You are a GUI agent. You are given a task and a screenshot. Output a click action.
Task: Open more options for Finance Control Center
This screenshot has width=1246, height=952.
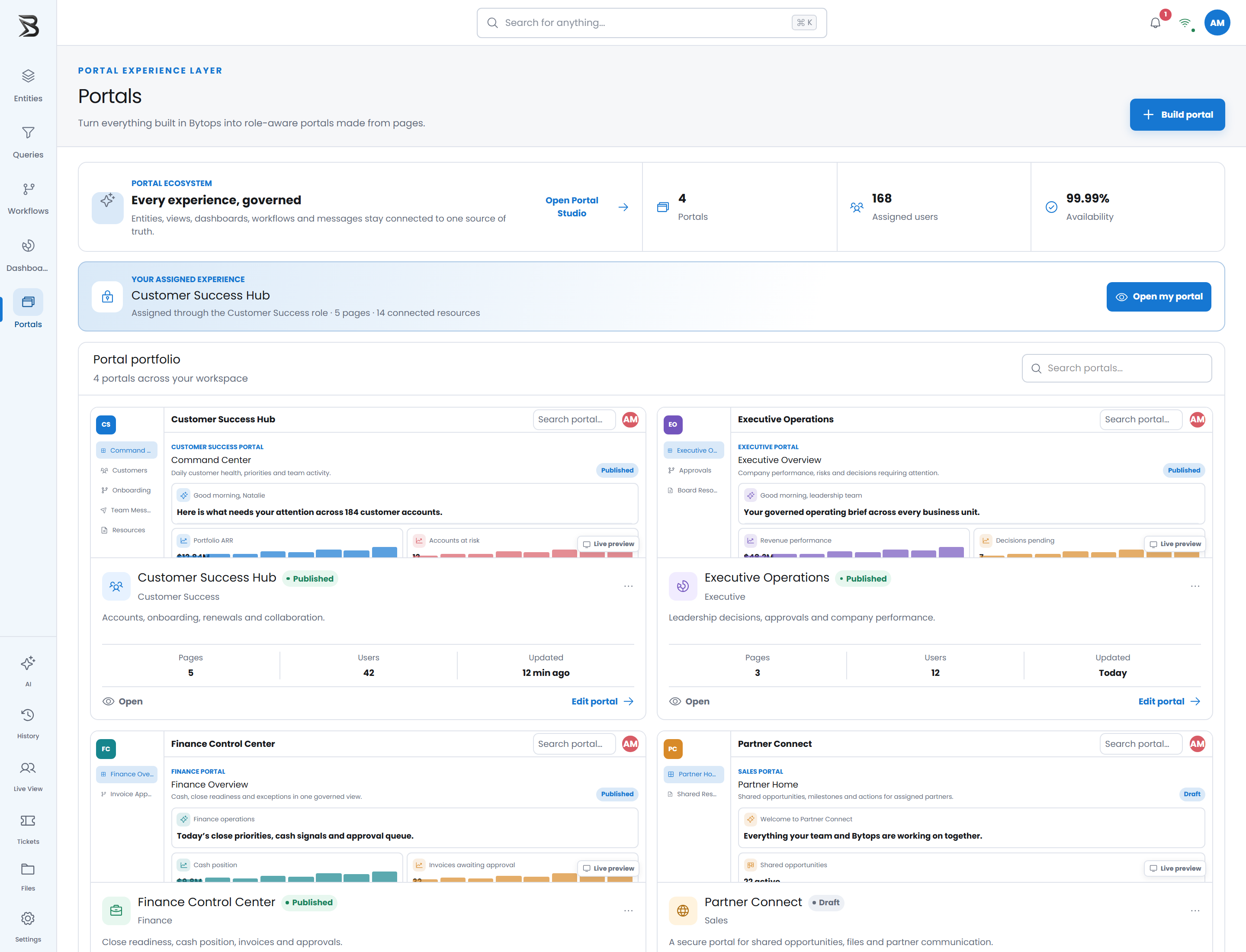click(628, 910)
